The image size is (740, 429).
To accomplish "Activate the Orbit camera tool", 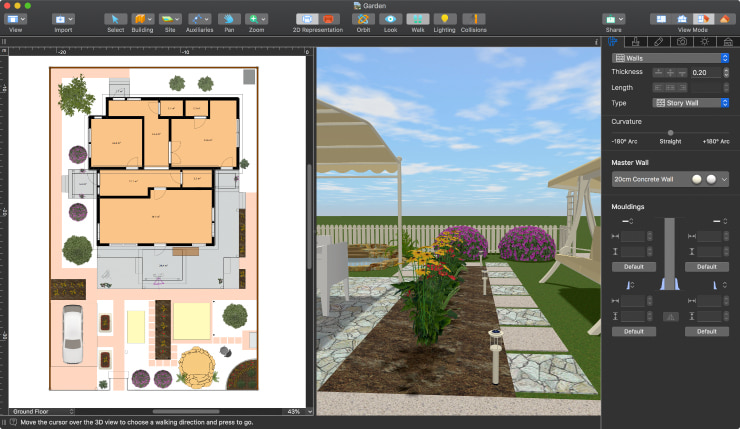I will click(x=363, y=19).
